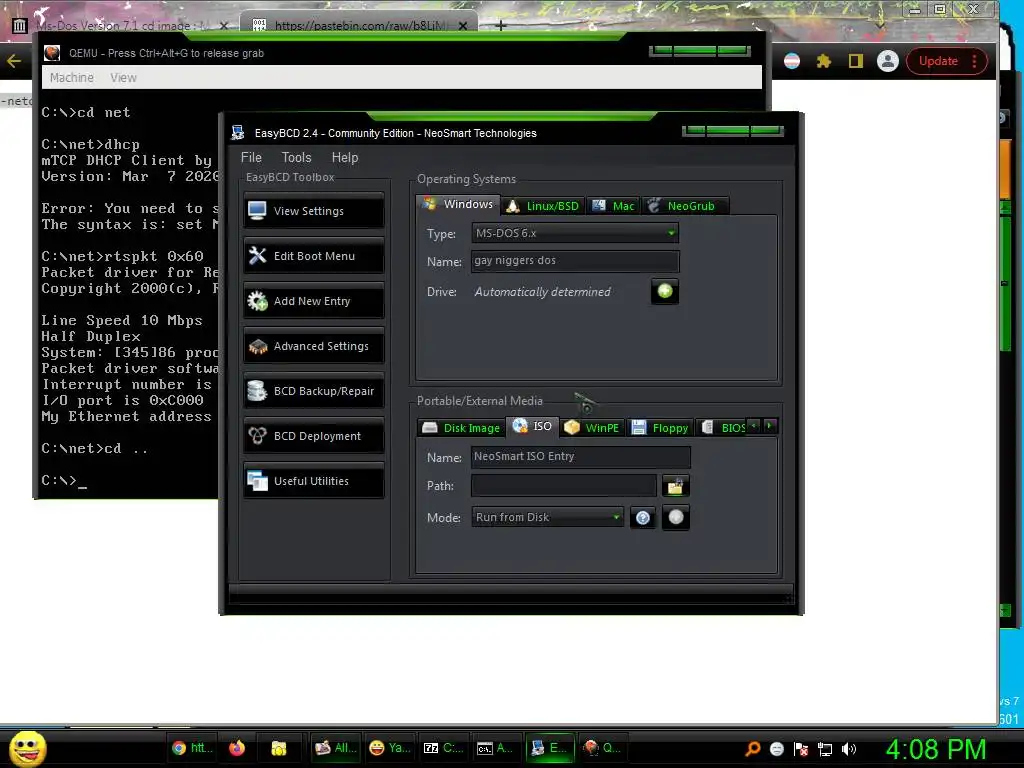Click the blue help icon beside Mode

point(643,518)
